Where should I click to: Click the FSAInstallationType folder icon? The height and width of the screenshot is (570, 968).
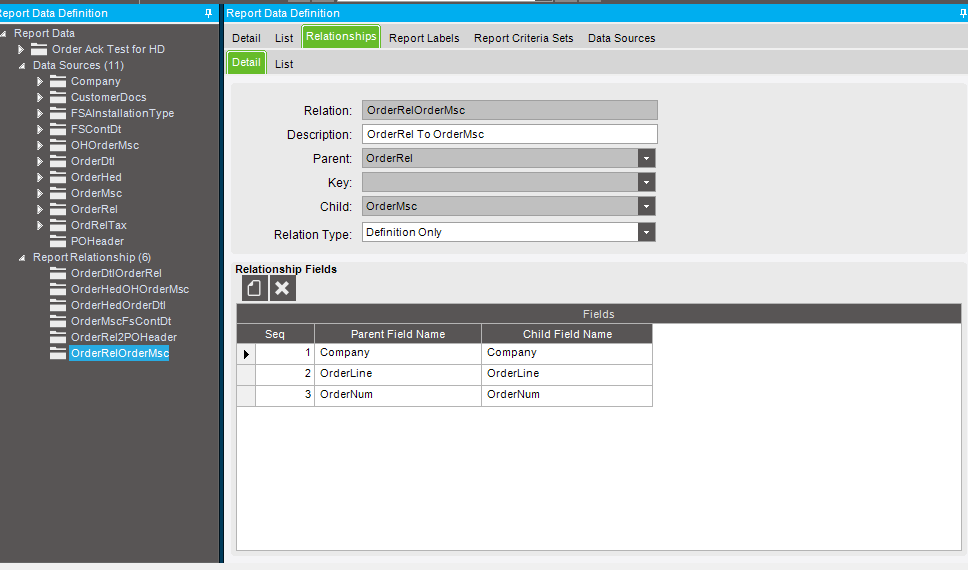tap(58, 114)
